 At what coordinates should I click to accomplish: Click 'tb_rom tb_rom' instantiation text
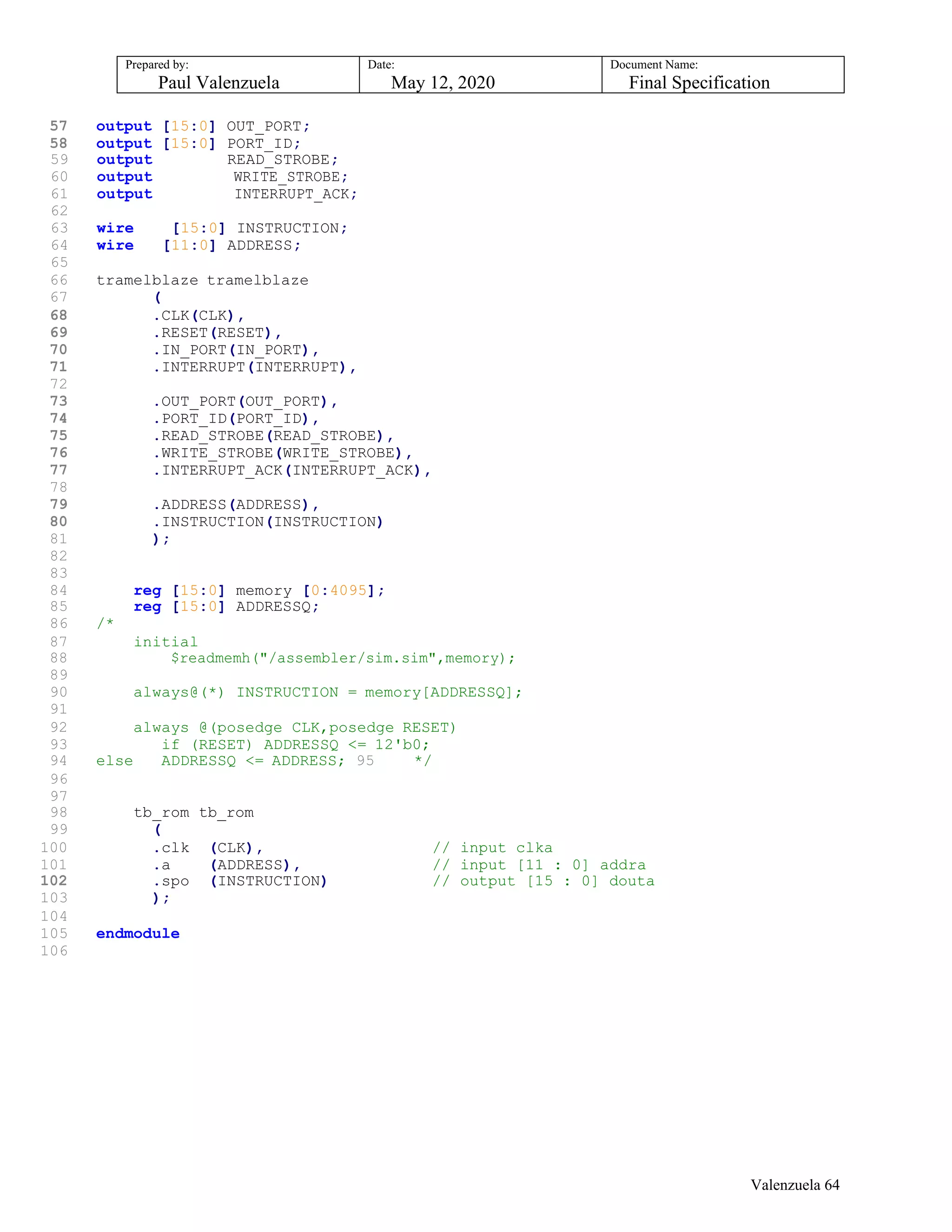tap(194, 813)
